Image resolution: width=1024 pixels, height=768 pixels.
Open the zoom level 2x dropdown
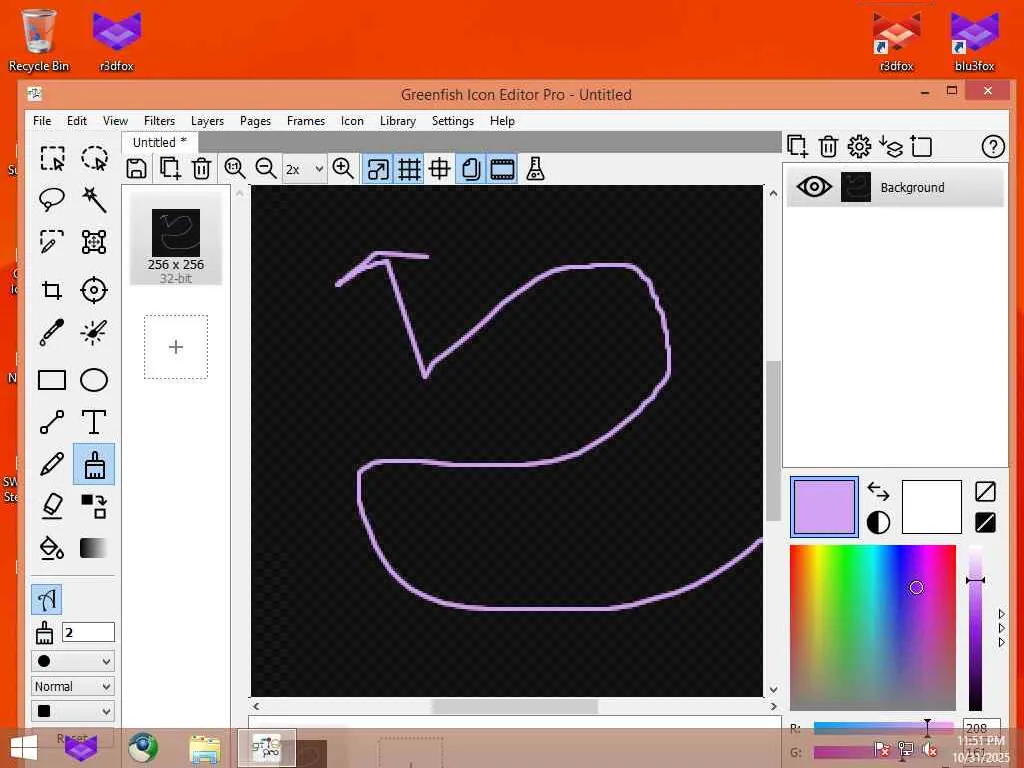click(x=304, y=169)
